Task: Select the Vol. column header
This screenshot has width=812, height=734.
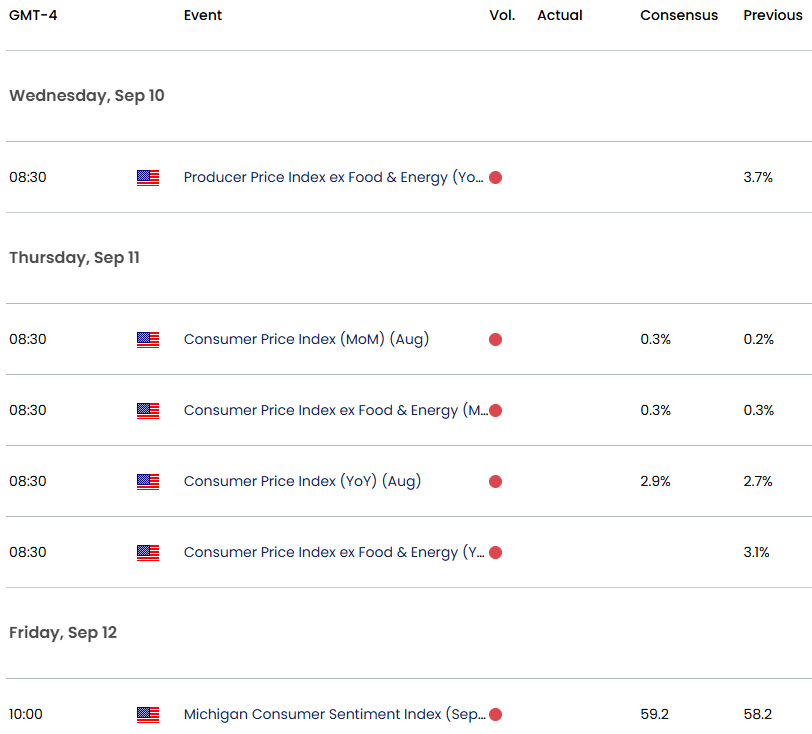Action: [502, 15]
